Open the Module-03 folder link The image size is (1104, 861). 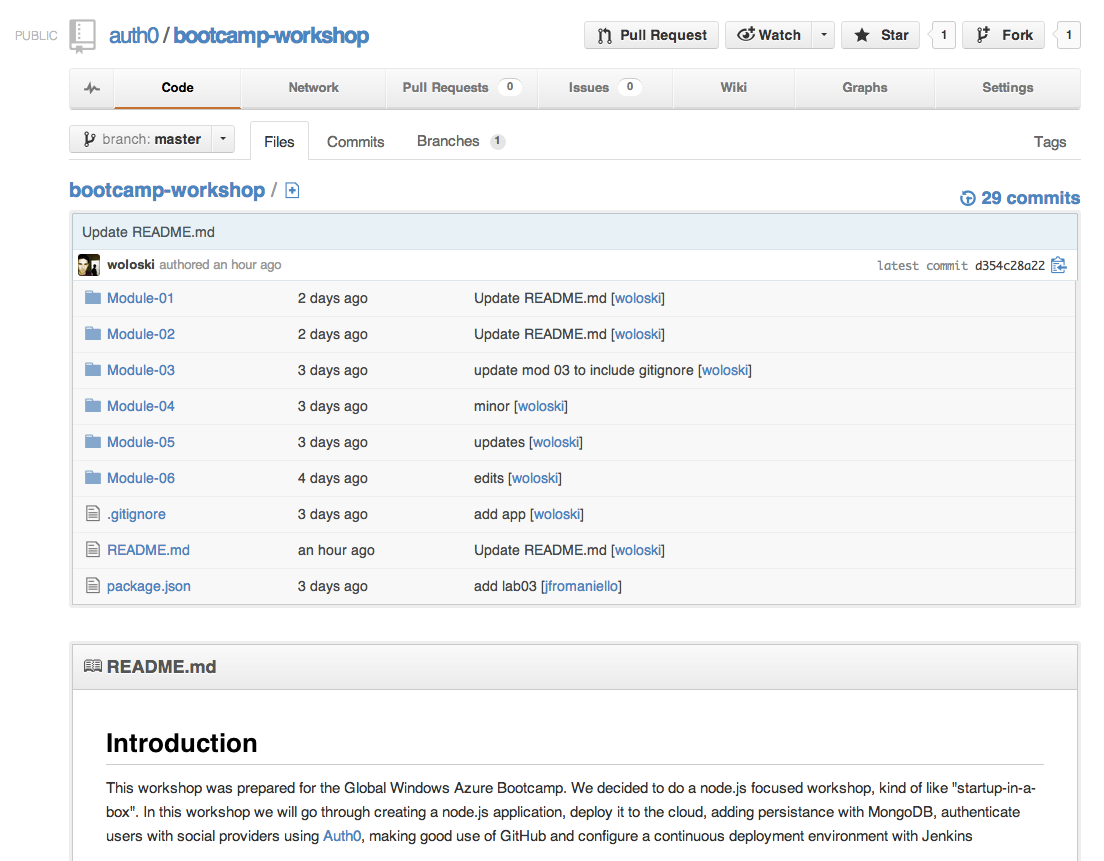point(141,370)
